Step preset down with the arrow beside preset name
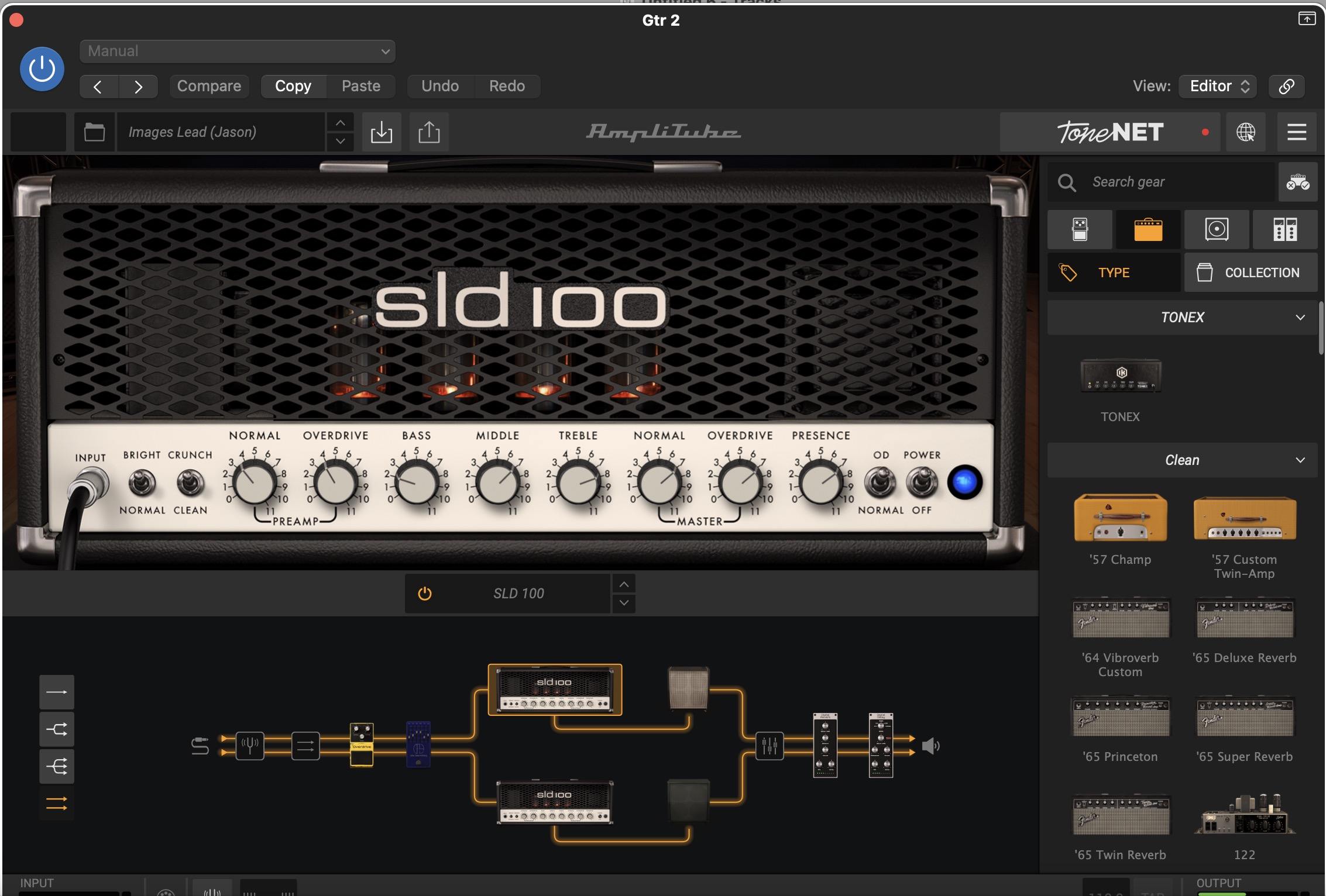 (341, 141)
